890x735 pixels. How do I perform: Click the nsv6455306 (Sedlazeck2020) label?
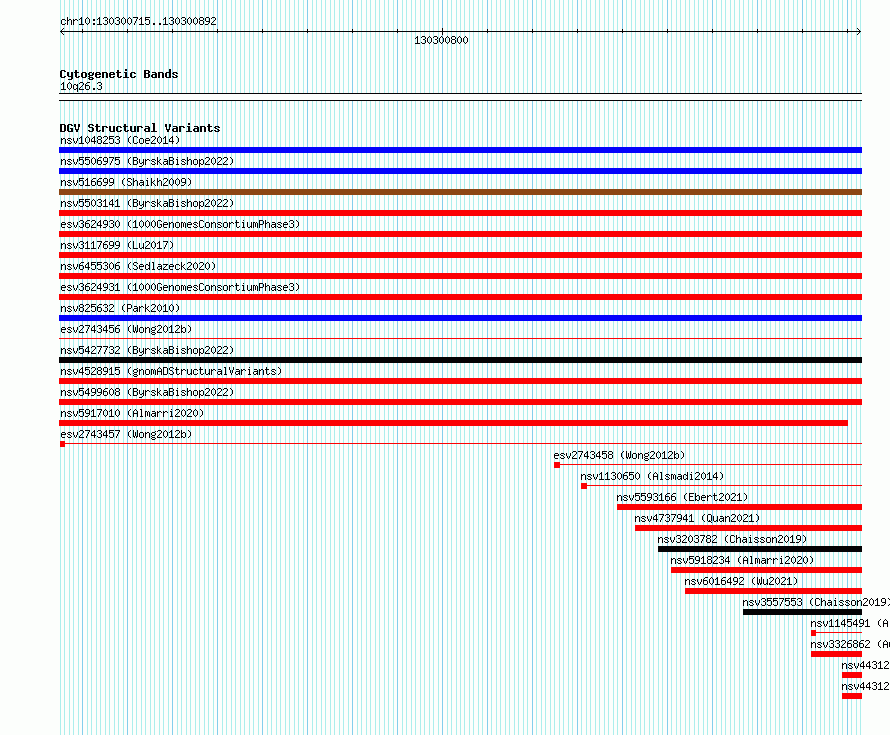138,266
